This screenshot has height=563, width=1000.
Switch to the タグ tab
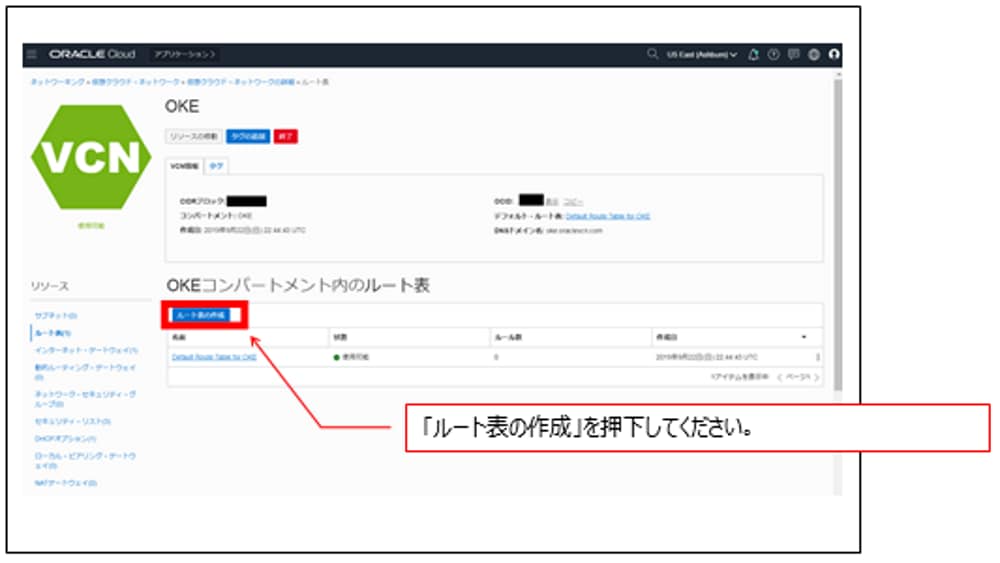(x=216, y=166)
